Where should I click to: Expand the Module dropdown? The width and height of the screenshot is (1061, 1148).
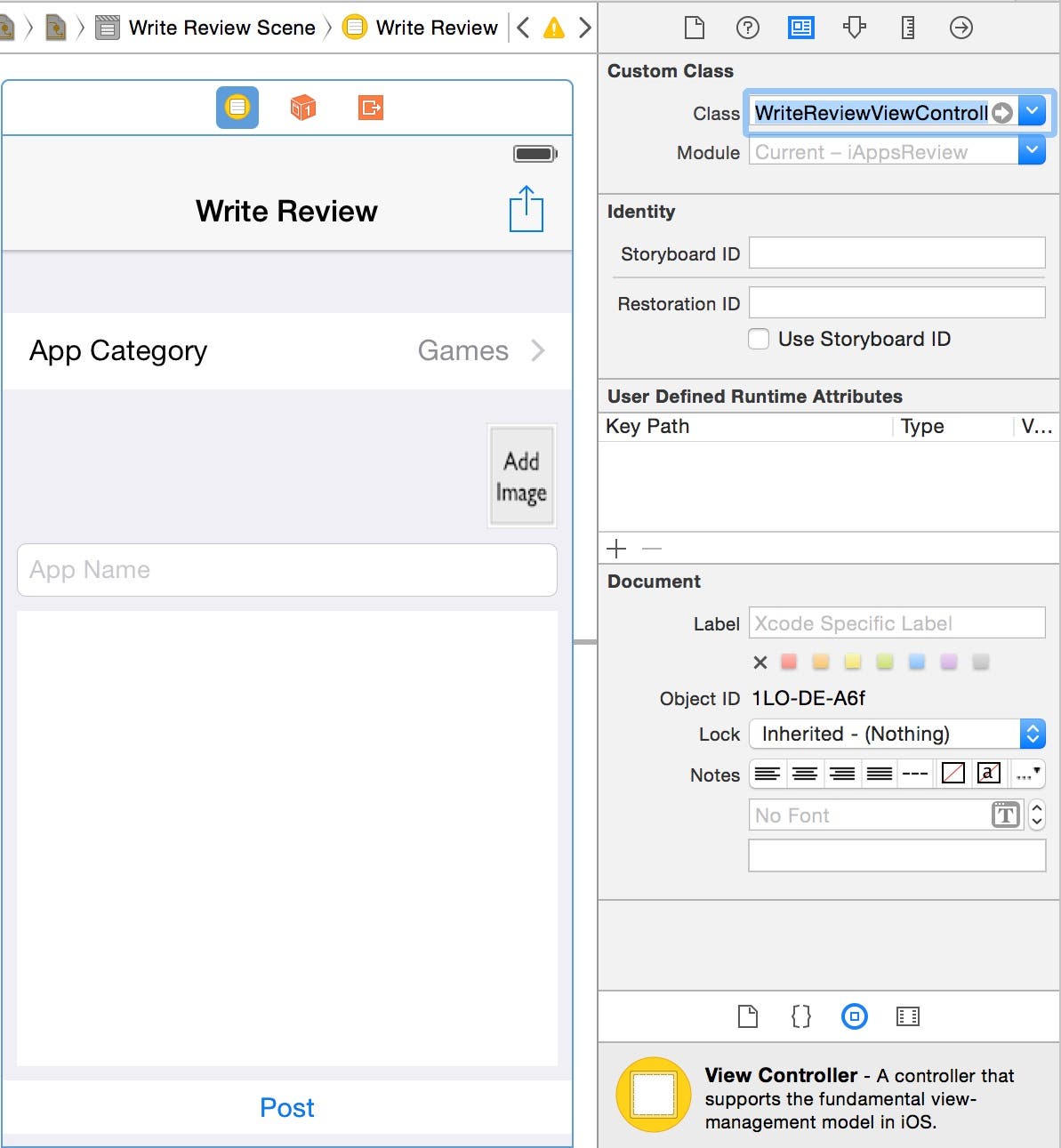pyautogui.click(x=1032, y=151)
